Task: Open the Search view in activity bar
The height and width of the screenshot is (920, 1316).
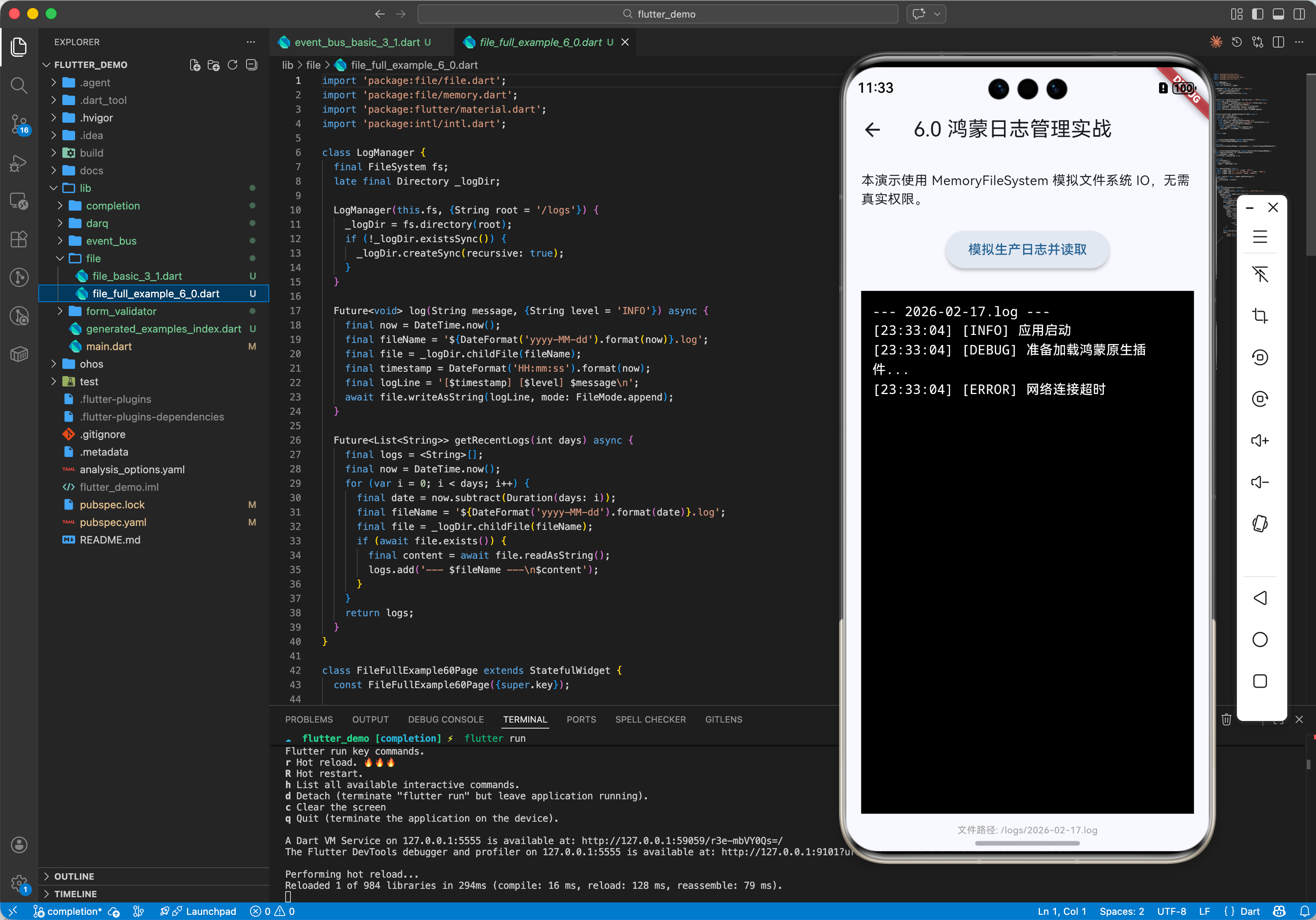Action: click(19, 86)
